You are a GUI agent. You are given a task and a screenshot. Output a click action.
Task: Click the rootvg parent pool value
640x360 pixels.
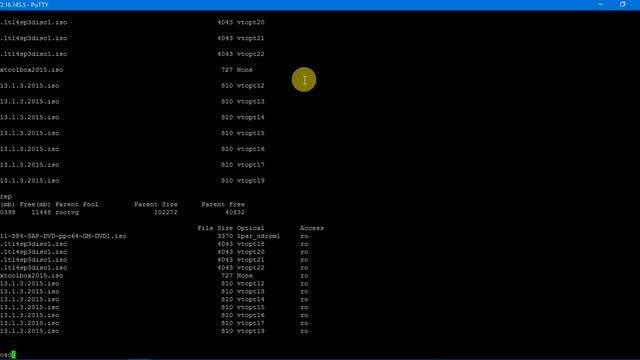coord(67,212)
